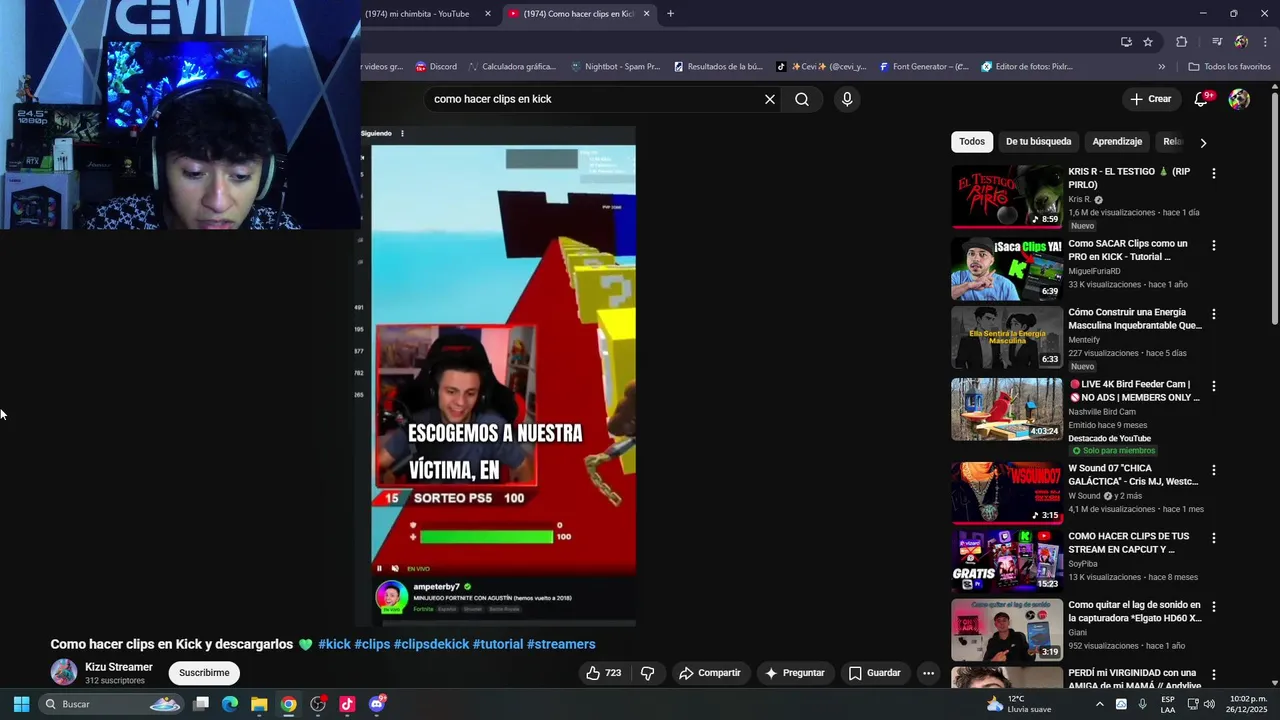Image resolution: width=1280 pixels, height=720 pixels.
Task: Click the Compartir share button
Action: point(709,673)
